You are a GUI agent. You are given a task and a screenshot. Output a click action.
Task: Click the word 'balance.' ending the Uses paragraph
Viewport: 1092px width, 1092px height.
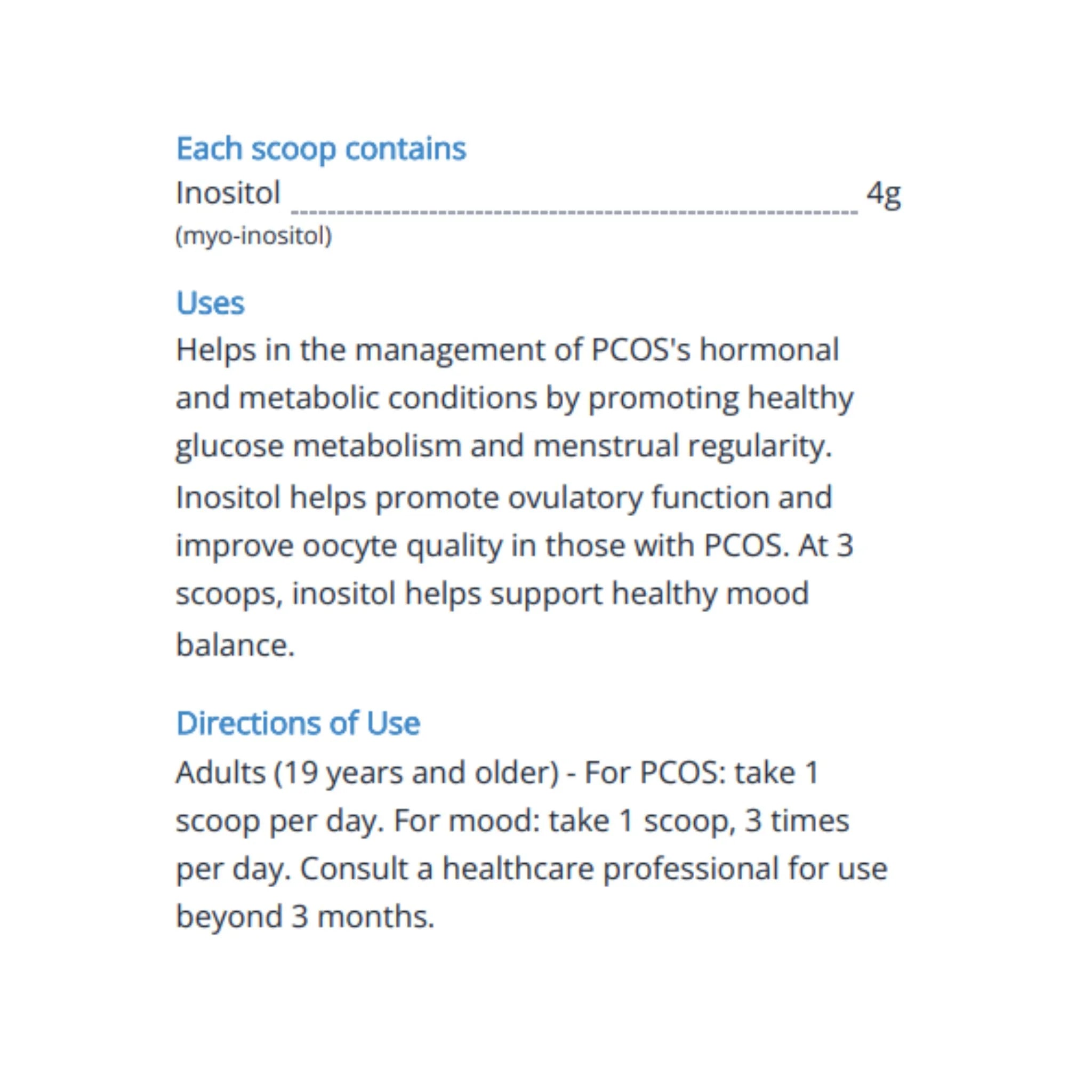[236, 645]
